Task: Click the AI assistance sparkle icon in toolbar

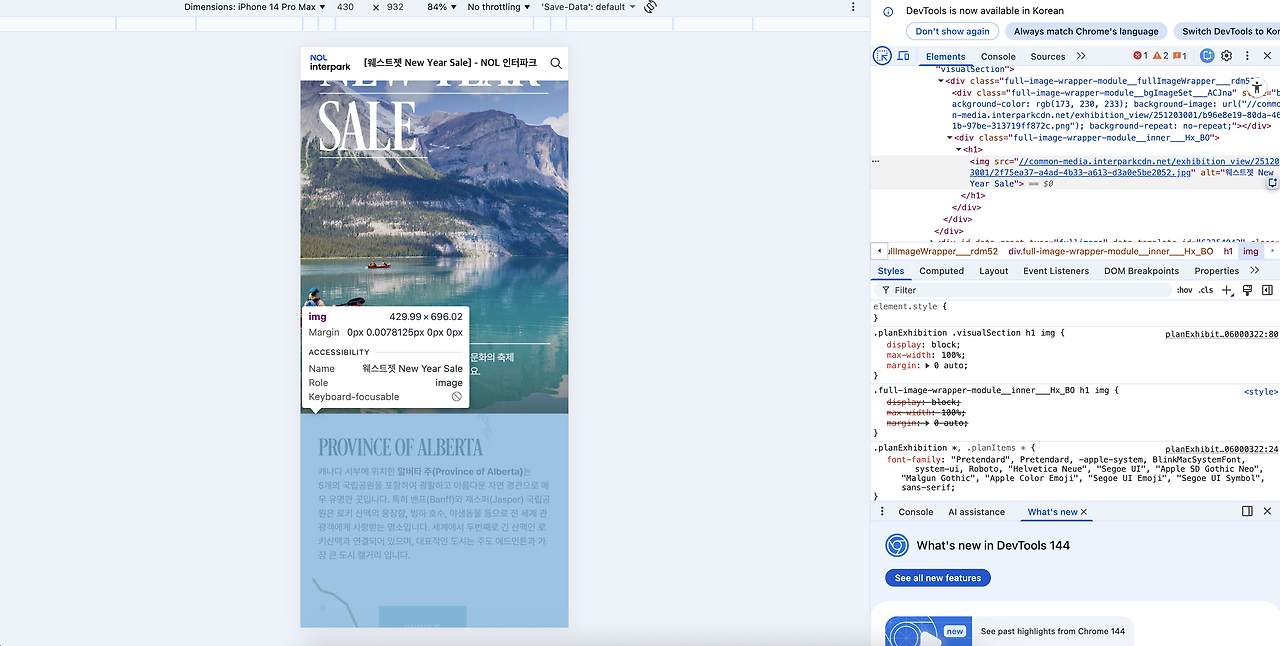Action: (1207, 56)
